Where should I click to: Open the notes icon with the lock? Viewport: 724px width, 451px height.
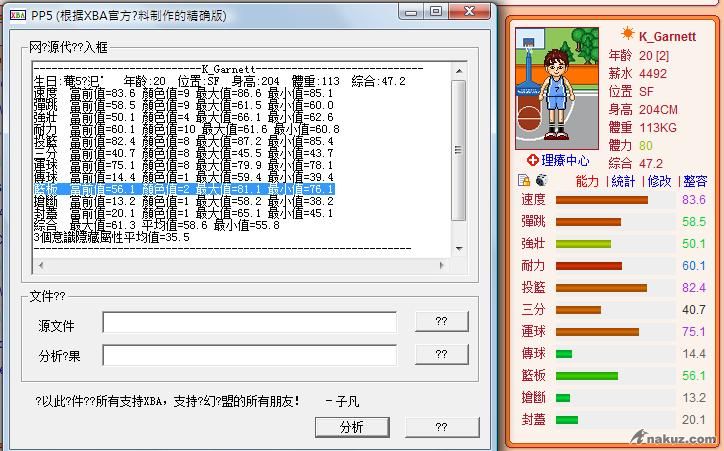click(x=524, y=180)
